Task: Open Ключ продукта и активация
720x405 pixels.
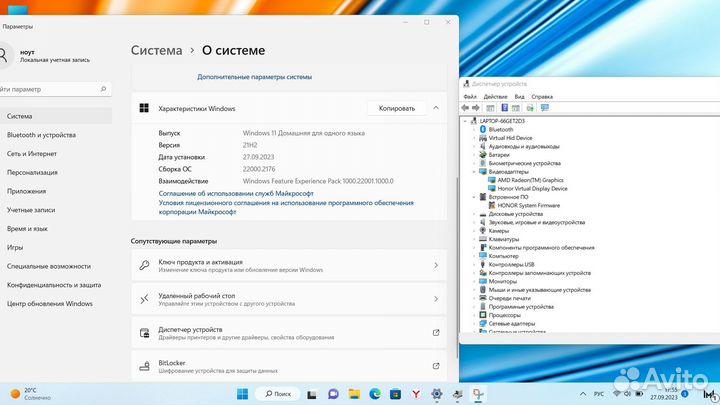Action: click(289, 265)
